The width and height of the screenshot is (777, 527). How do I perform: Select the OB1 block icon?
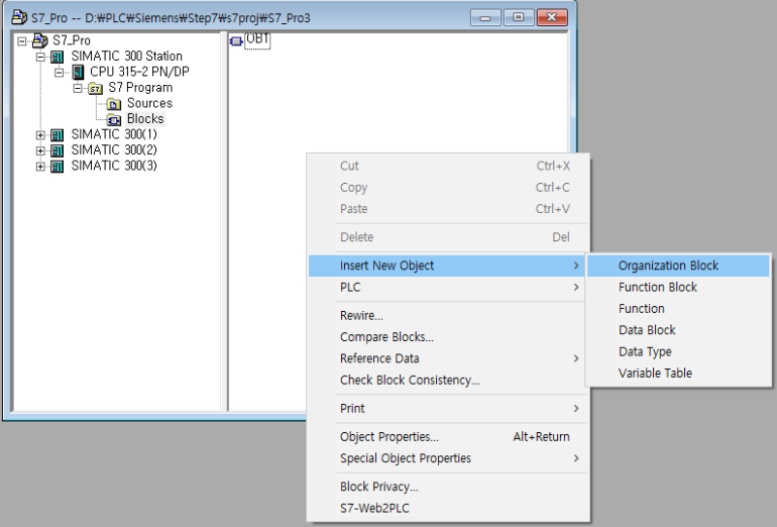[x=236, y=41]
